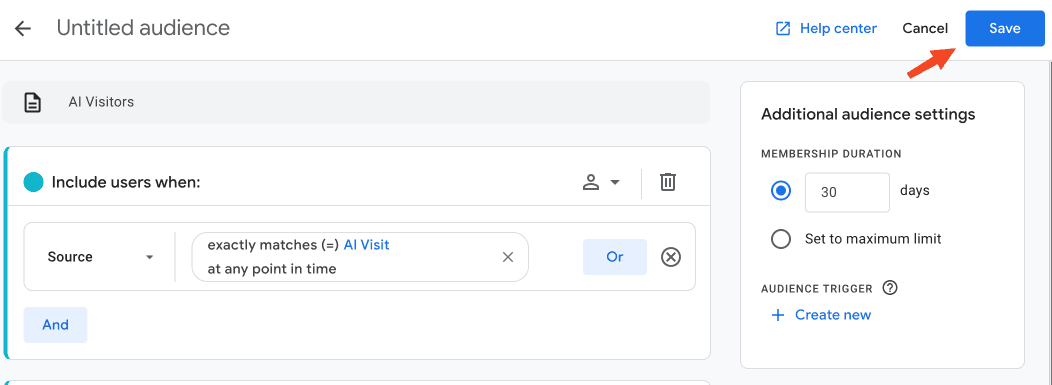Delete the condition group with trash icon
The height and width of the screenshot is (385, 1052).
pyautogui.click(x=668, y=182)
